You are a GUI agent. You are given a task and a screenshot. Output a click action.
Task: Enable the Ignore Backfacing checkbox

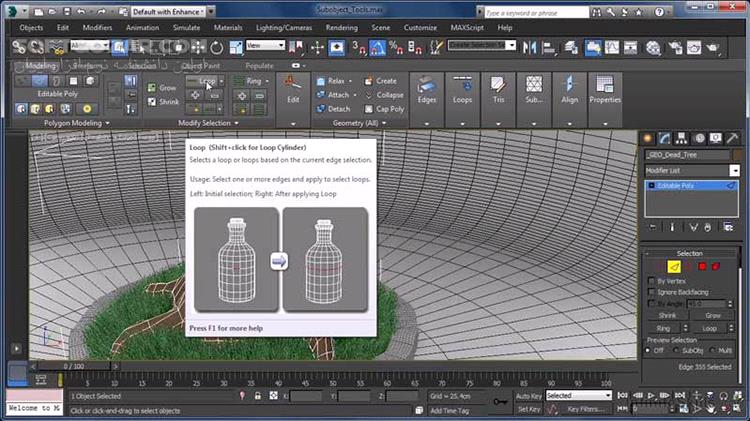[x=651, y=292]
